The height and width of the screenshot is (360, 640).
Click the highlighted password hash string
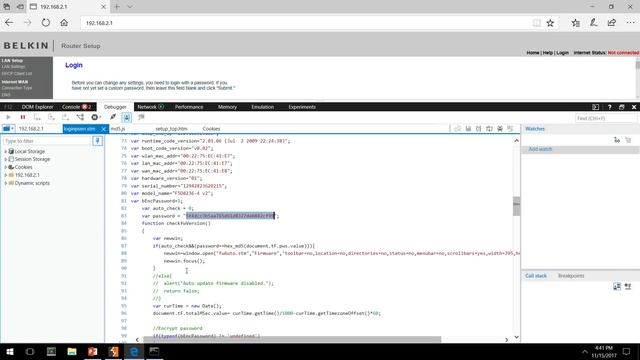230,216
